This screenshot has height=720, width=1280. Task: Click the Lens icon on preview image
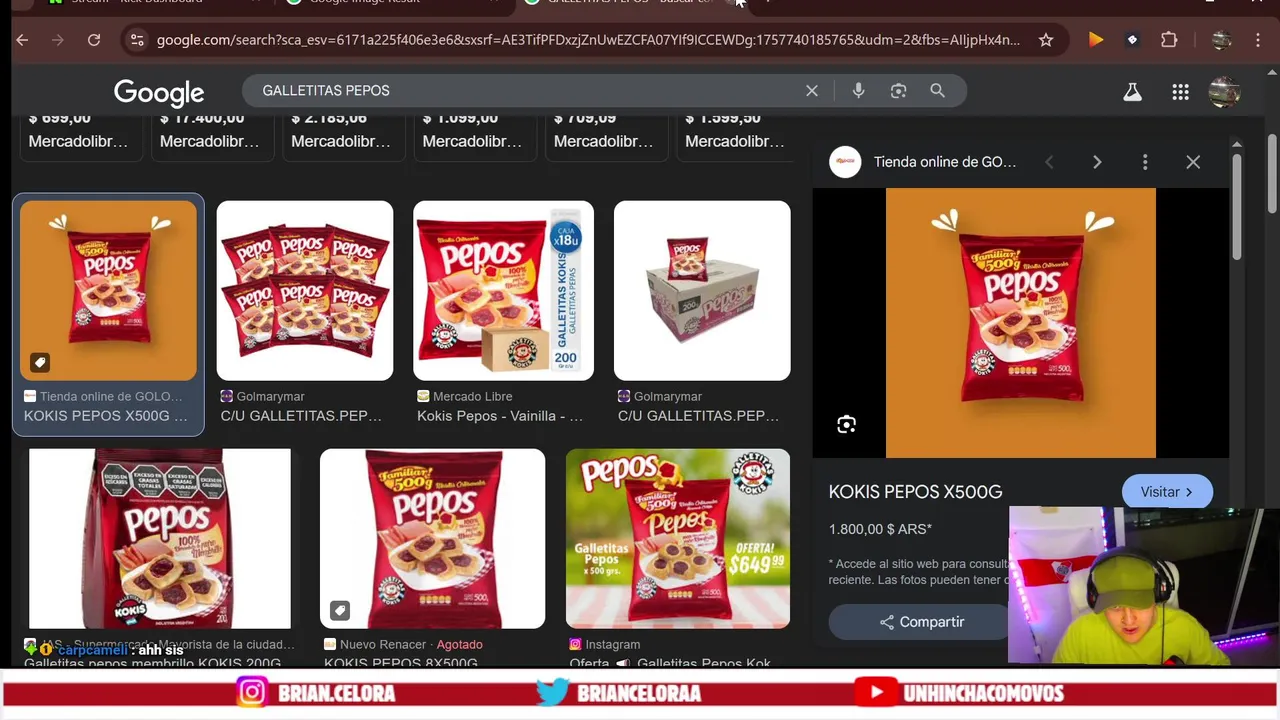(847, 425)
